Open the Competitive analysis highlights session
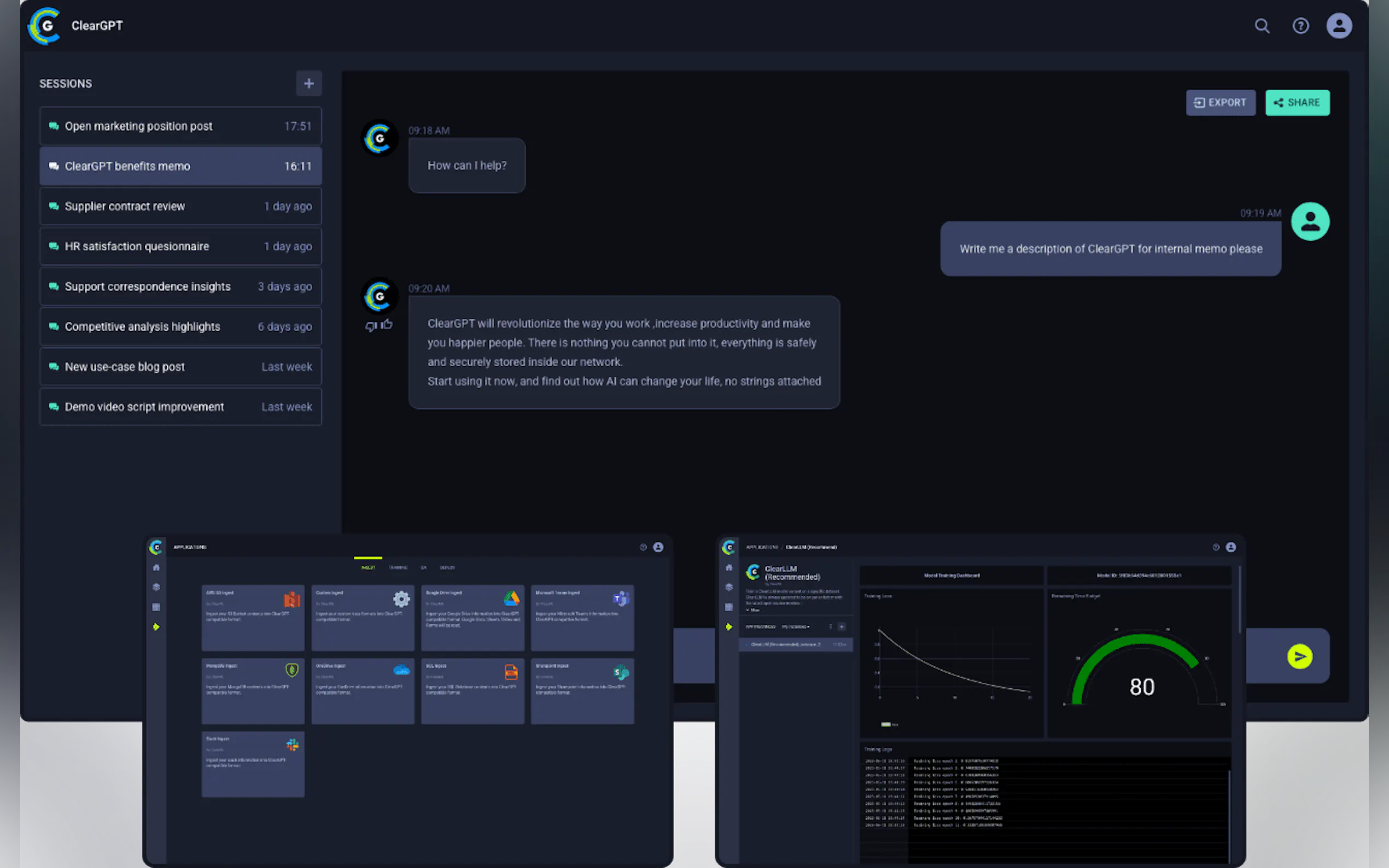The image size is (1389, 868). (180, 327)
